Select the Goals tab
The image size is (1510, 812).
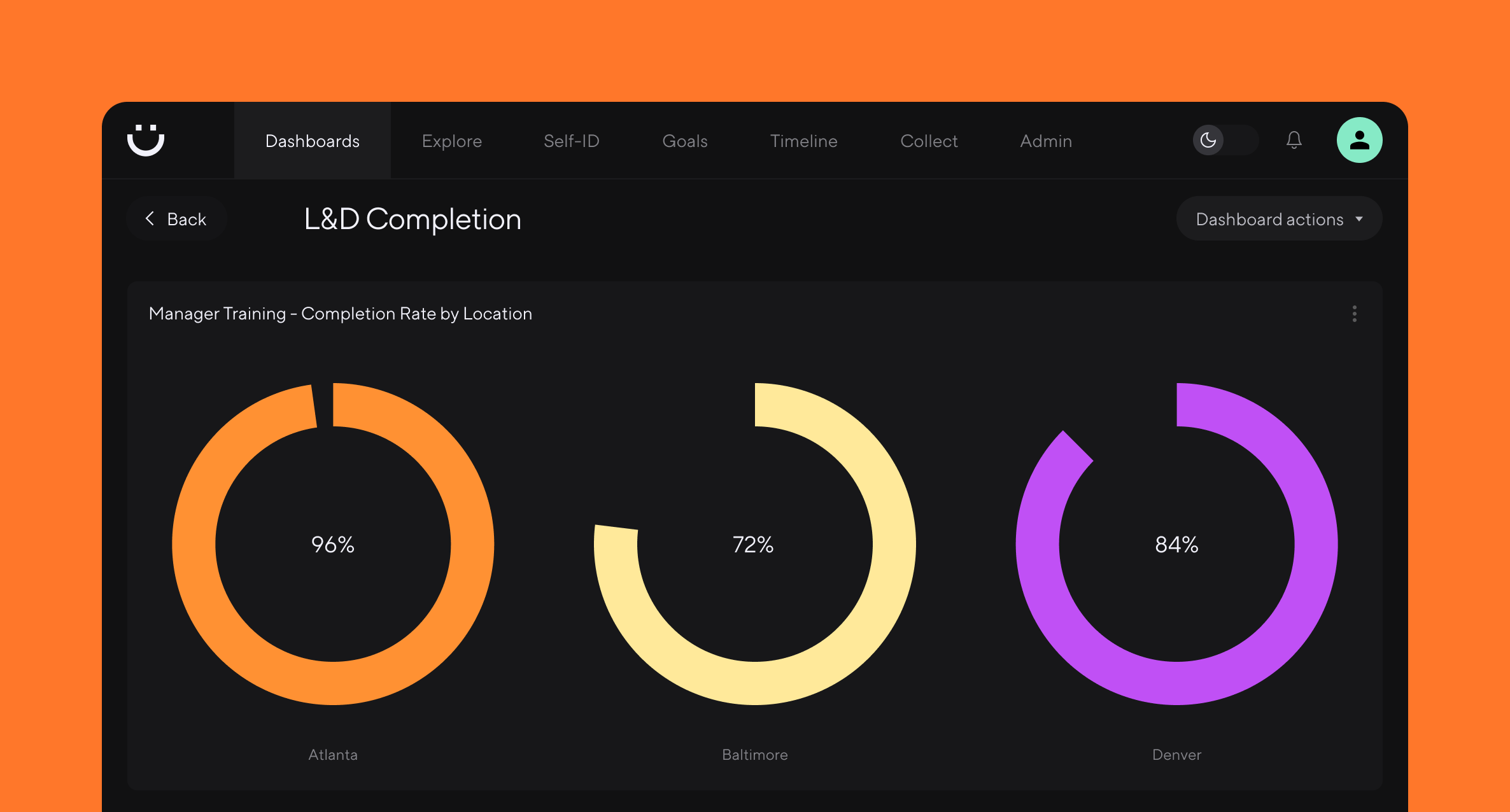pos(685,140)
